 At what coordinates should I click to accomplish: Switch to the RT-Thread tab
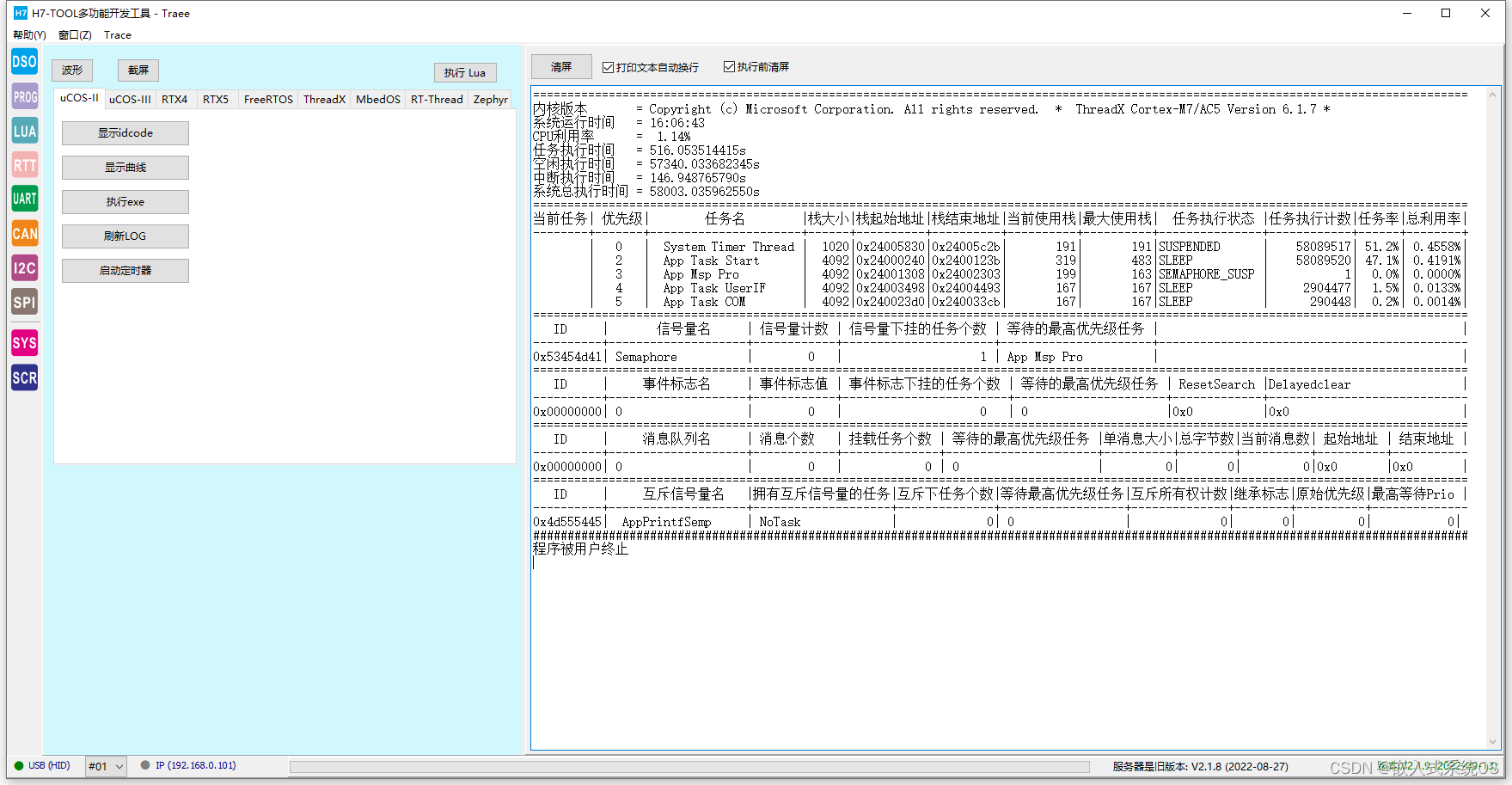[437, 99]
